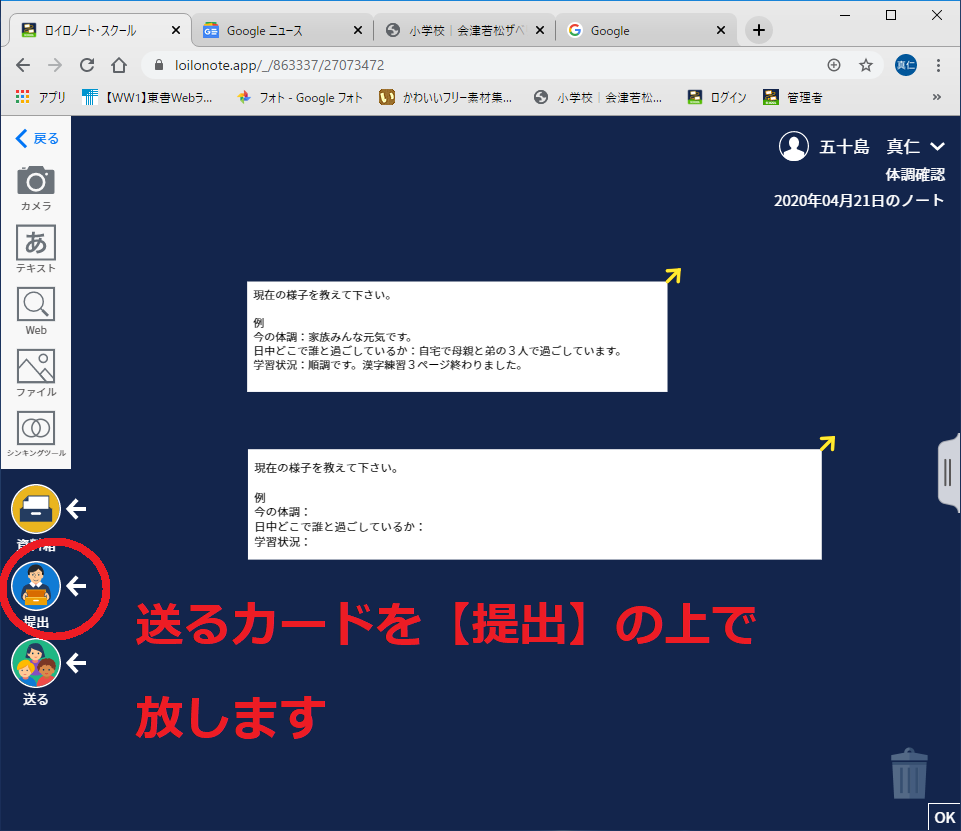Switch to the 小学校 会津若松 tab
The height and width of the screenshot is (831, 961).
(x=466, y=30)
